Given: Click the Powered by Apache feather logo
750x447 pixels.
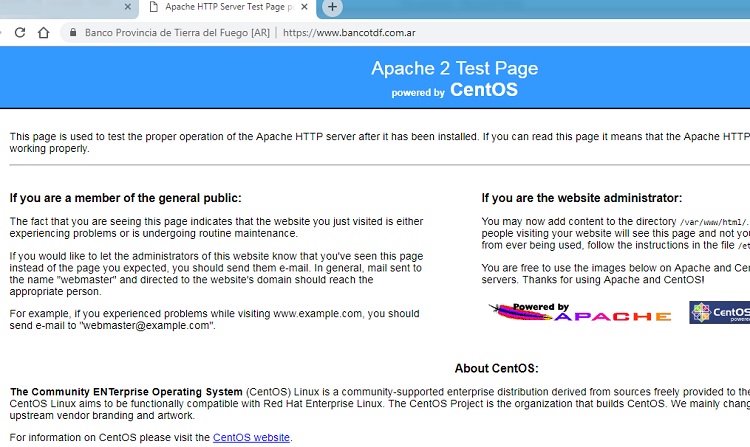Looking at the screenshot, I should (579, 313).
